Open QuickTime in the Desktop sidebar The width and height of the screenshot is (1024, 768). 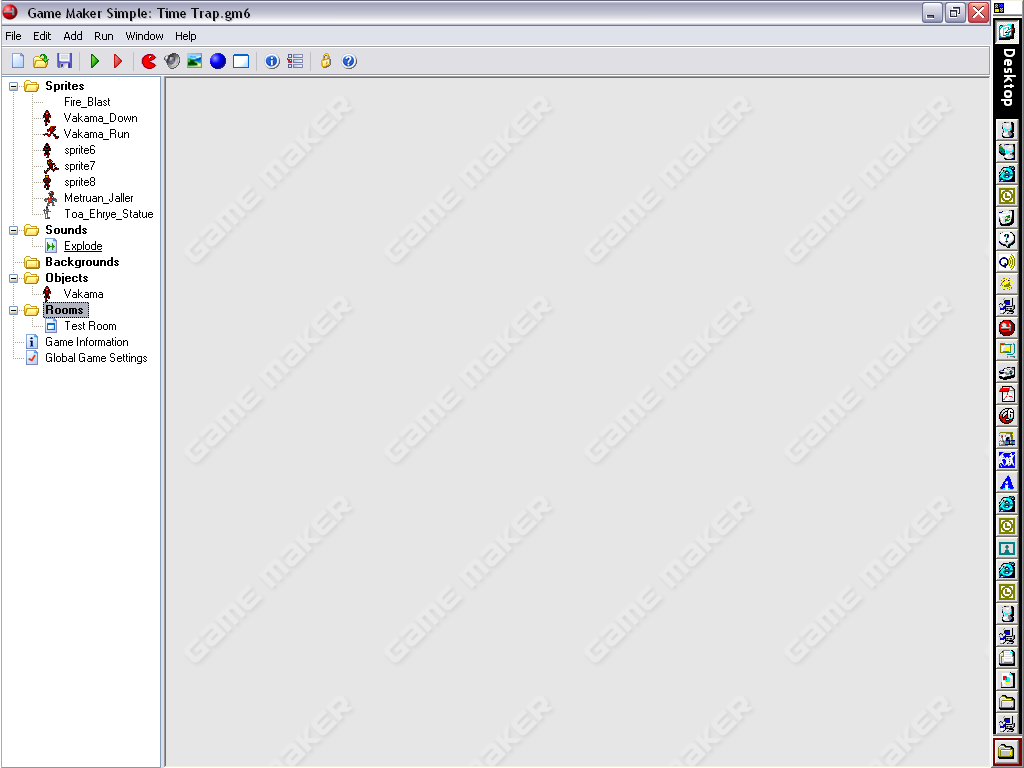pyautogui.click(x=1007, y=262)
